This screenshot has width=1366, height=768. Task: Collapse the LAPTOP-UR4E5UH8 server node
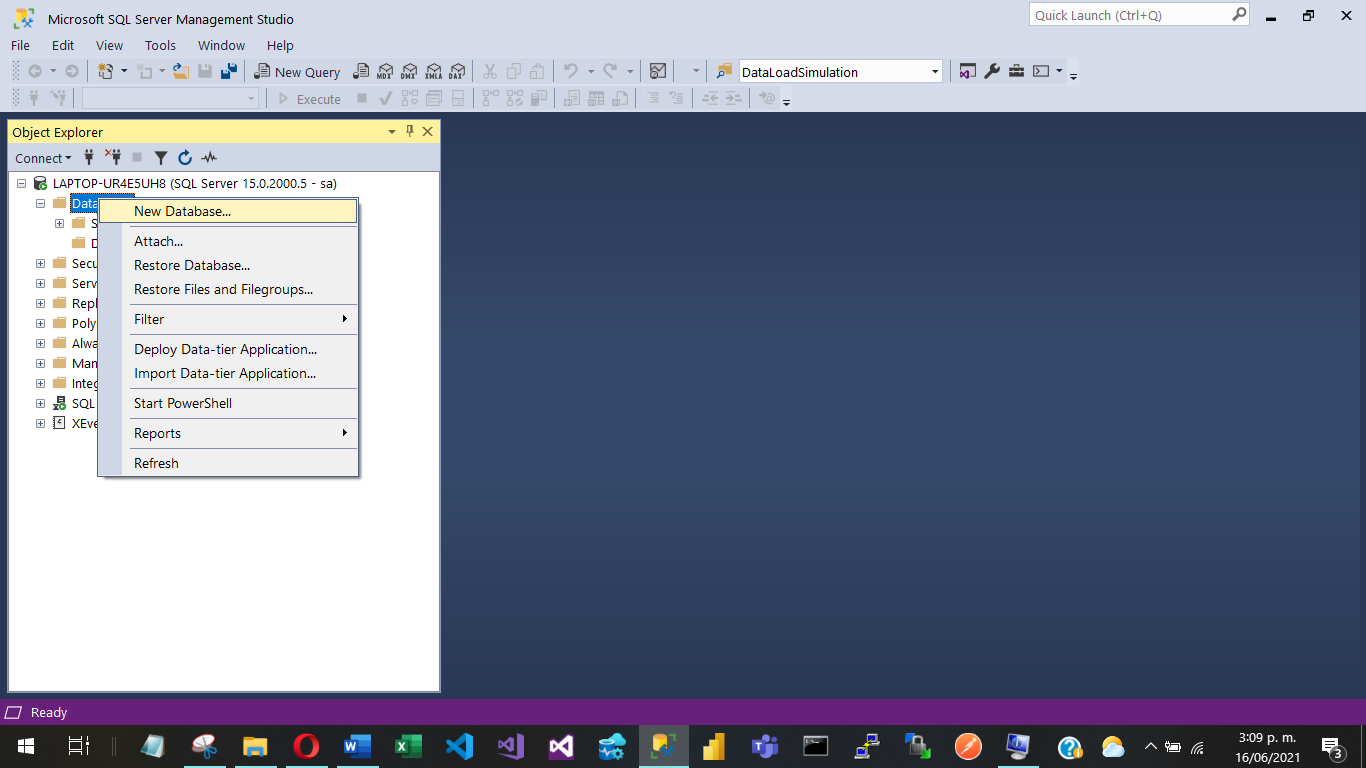click(22, 184)
